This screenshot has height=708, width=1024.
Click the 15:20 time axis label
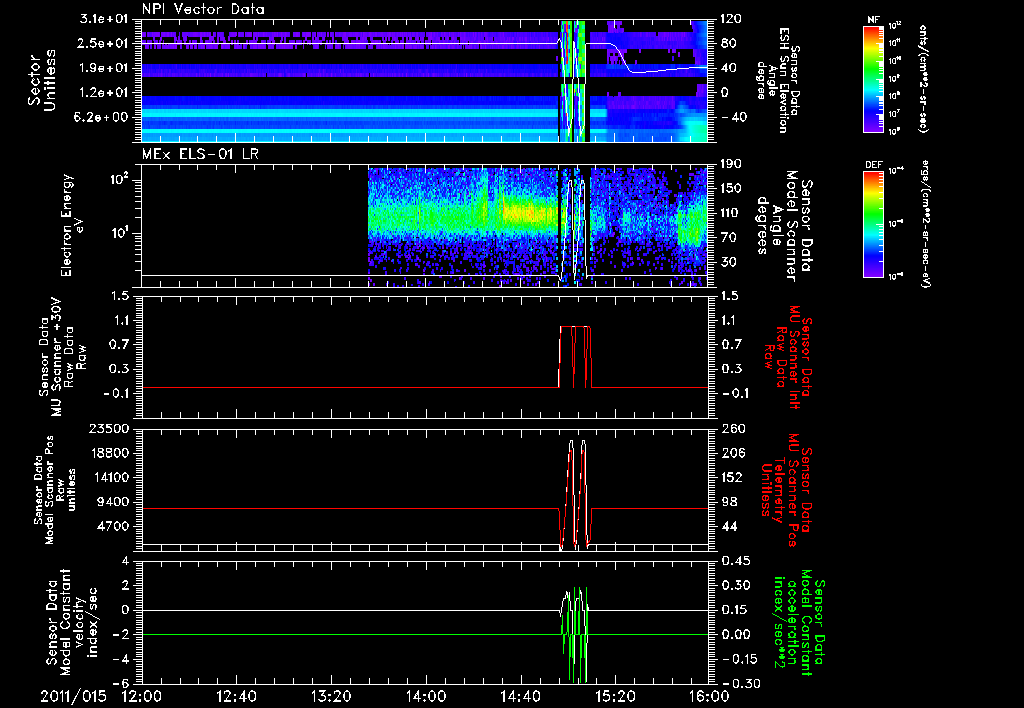coord(613,695)
